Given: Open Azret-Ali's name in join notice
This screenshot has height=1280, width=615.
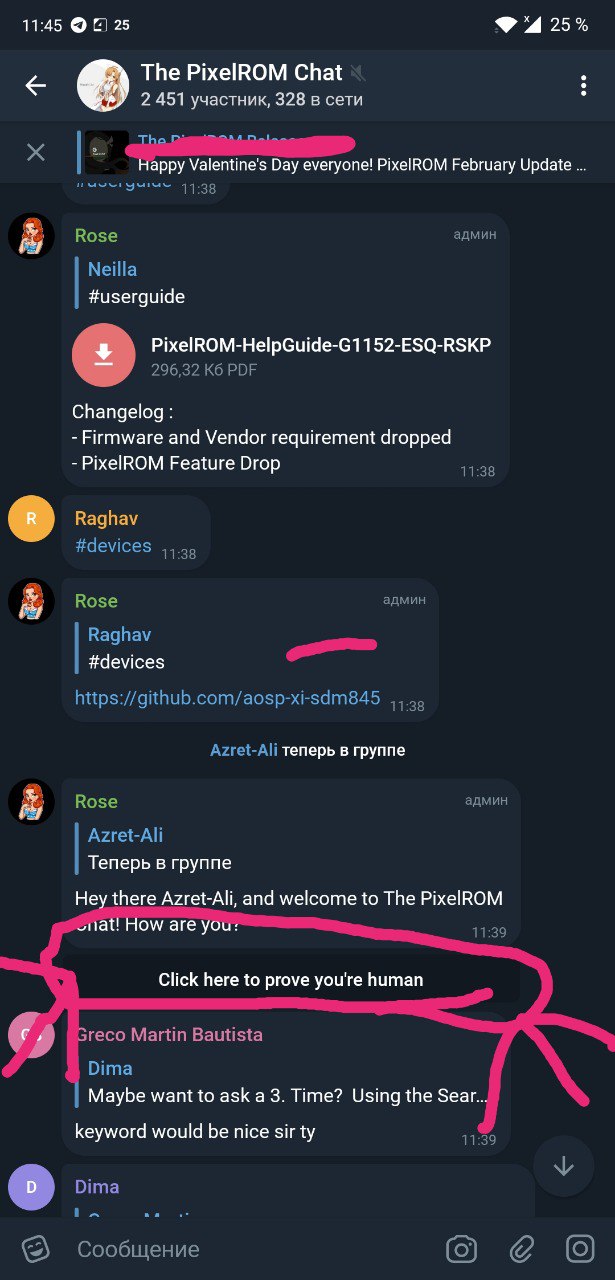Looking at the screenshot, I should (244, 750).
